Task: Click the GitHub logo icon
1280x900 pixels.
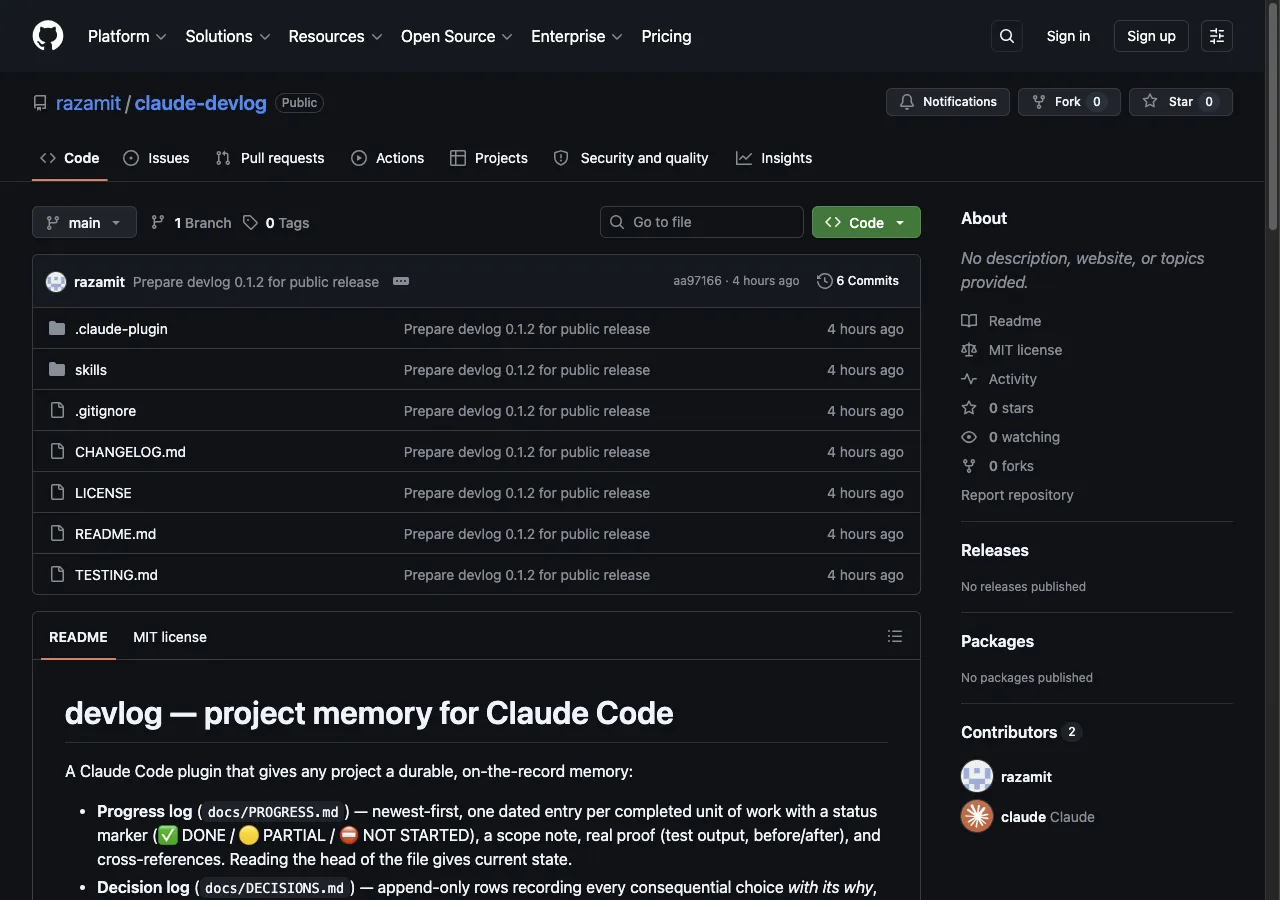Action: 48,36
